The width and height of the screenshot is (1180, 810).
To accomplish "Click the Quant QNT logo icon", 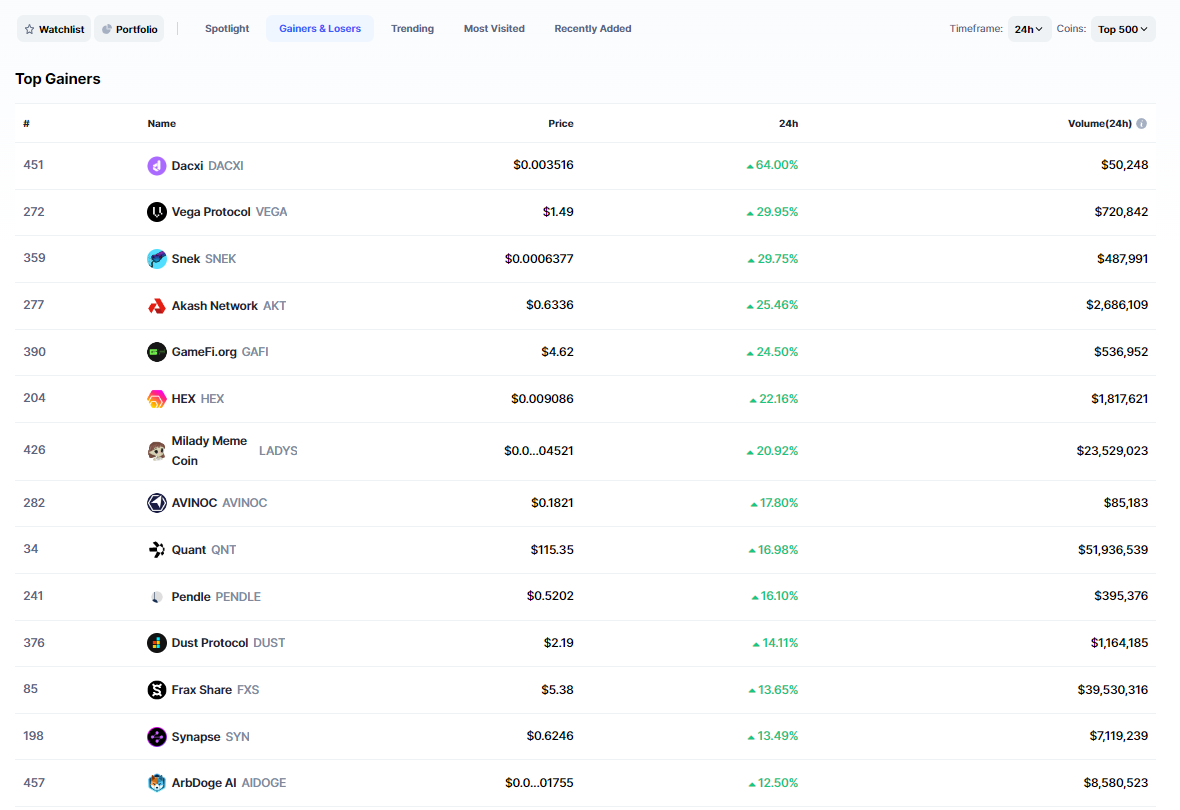I will (157, 550).
